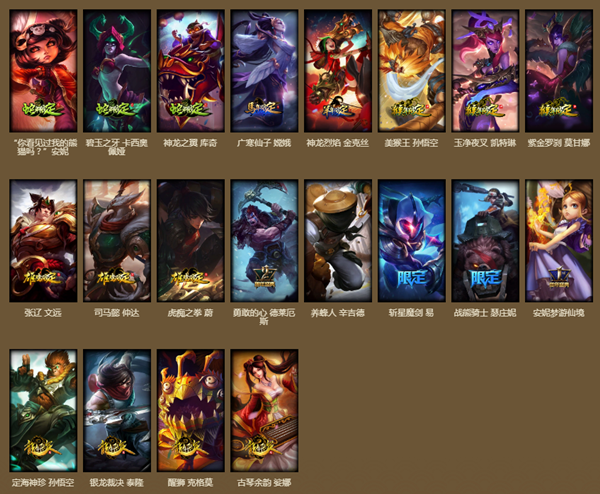Select the 紫金罗刹 莫甘娜 skin thumbnail
Screen dimensions: 600x494
559,71
